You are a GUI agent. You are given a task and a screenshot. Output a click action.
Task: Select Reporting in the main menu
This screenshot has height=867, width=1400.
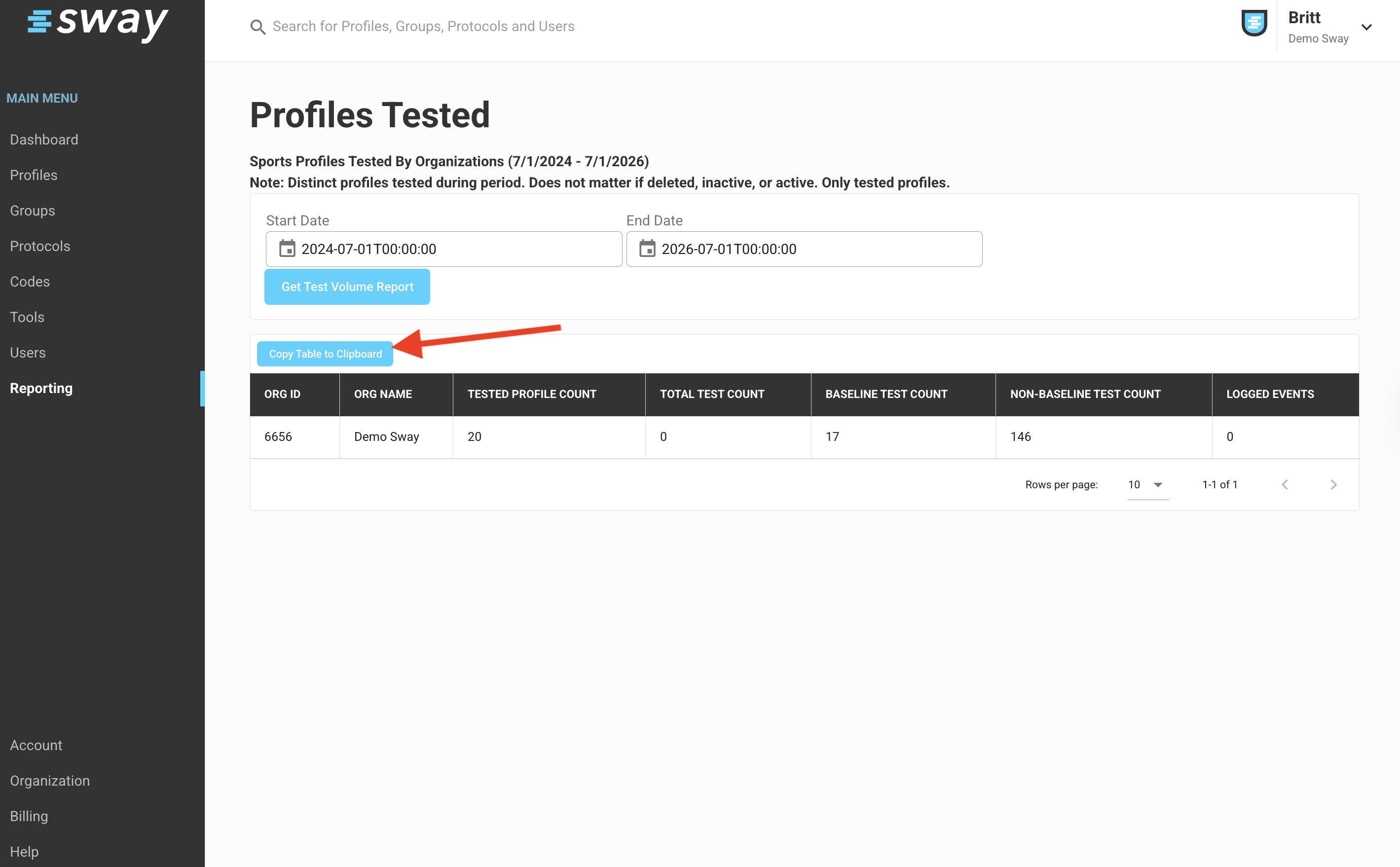(x=41, y=388)
